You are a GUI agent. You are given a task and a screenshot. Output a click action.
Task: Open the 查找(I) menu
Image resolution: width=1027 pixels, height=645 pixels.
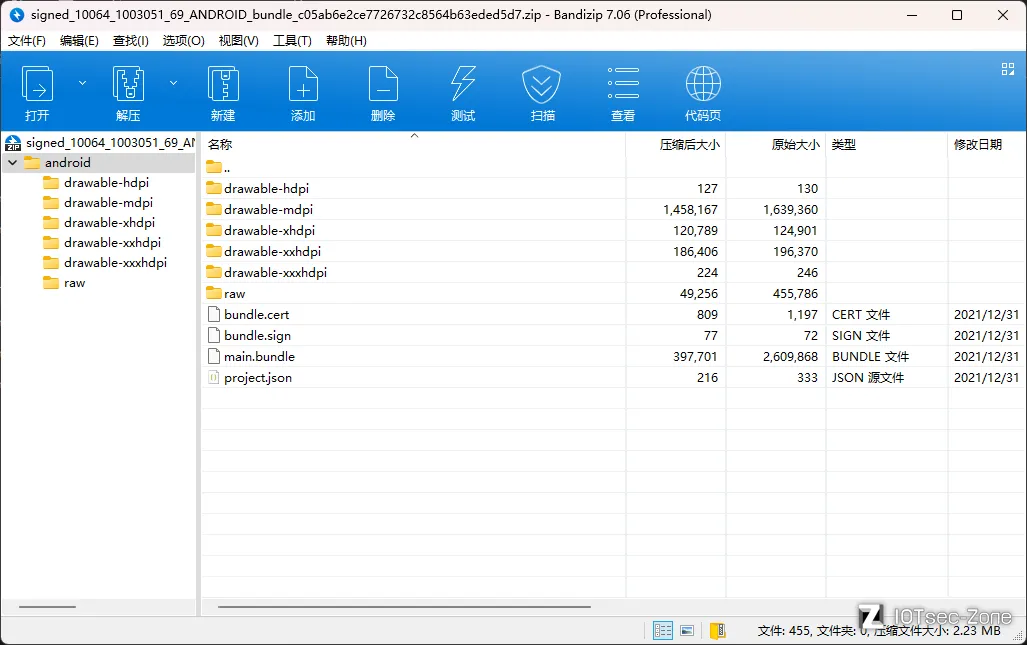pos(131,41)
